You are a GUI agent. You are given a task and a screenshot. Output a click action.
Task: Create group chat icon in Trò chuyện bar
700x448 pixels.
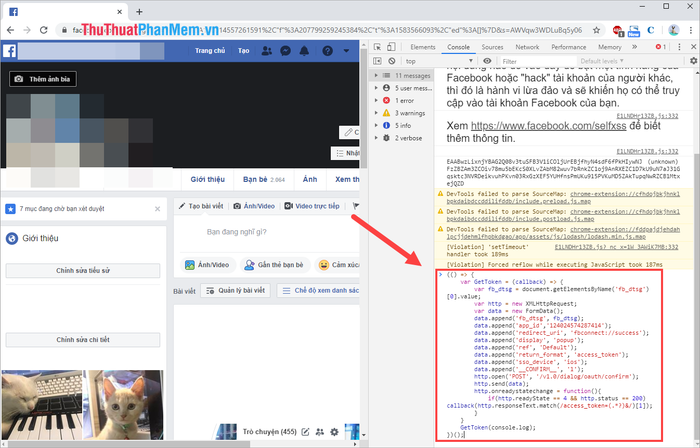point(320,432)
